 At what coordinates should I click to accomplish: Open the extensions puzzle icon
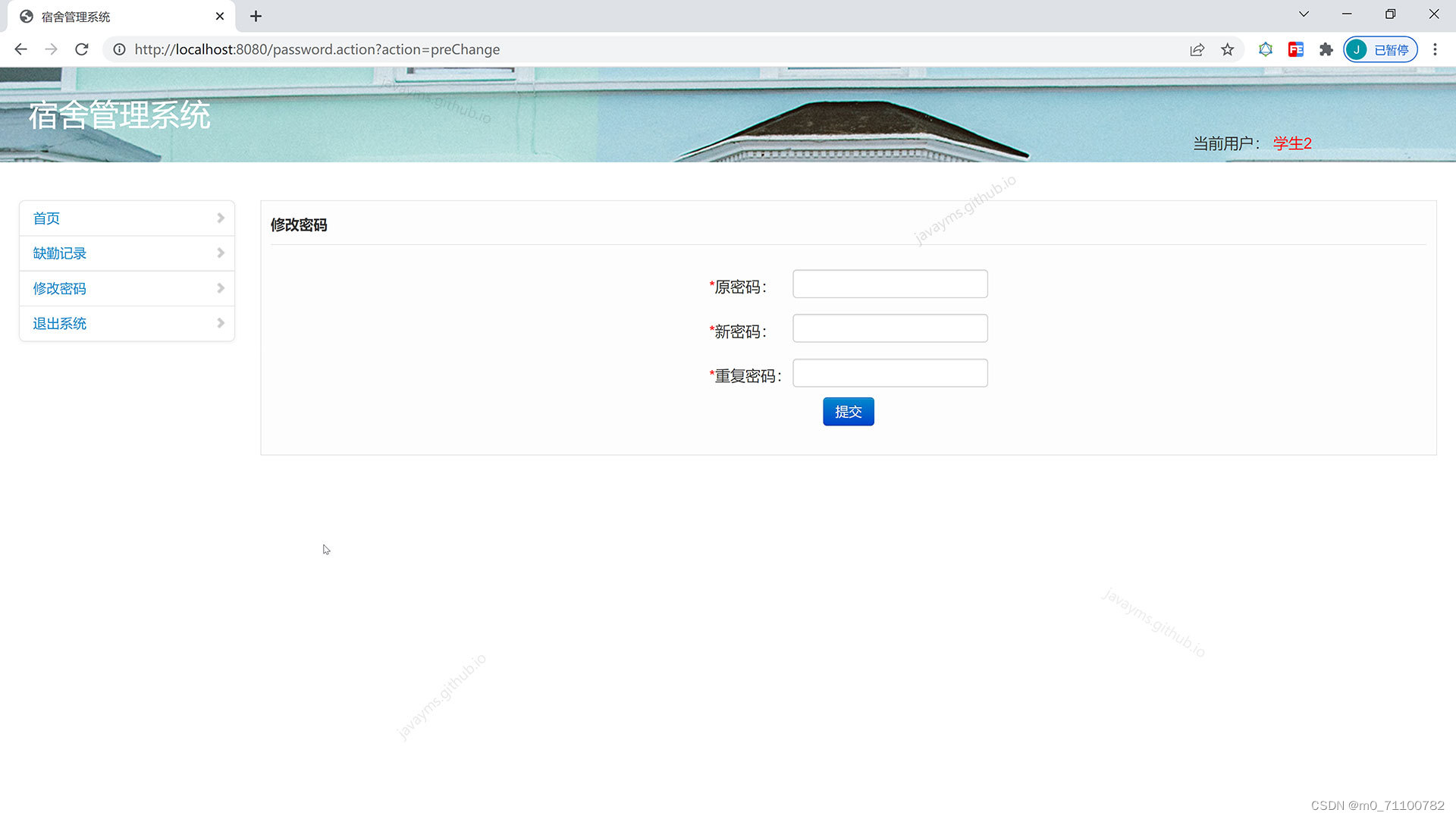[x=1326, y=49]
